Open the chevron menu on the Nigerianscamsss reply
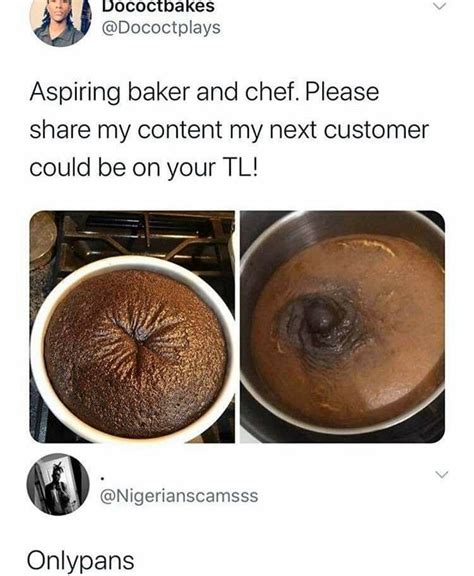Image resolution: width=474 pixels, height=576 pixels. click(x=442, y=474)
